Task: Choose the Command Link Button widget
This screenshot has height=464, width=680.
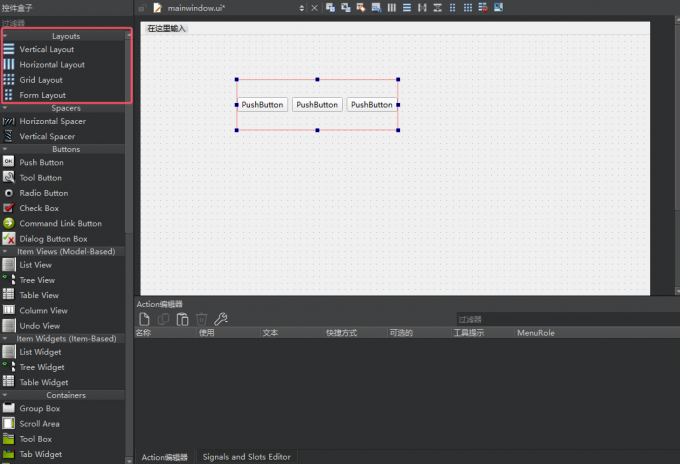Action: (x=60, y=224)
